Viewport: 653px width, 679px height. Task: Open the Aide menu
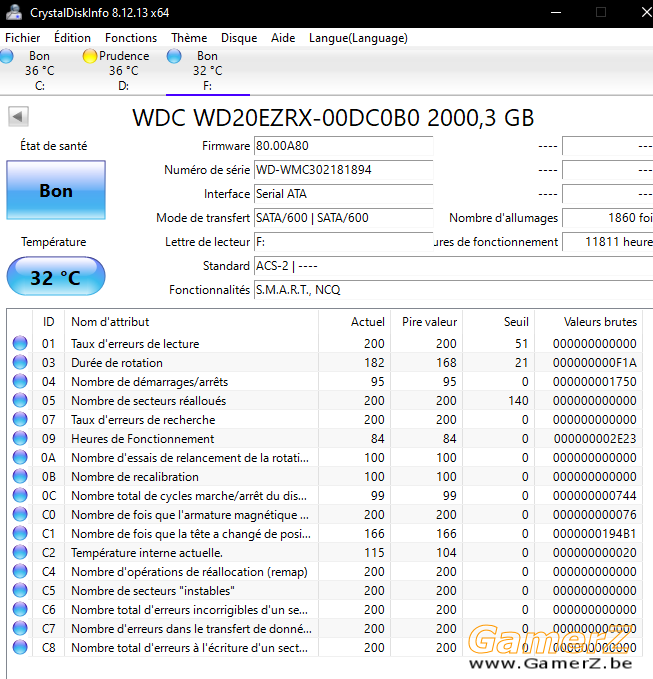point(283,38)
